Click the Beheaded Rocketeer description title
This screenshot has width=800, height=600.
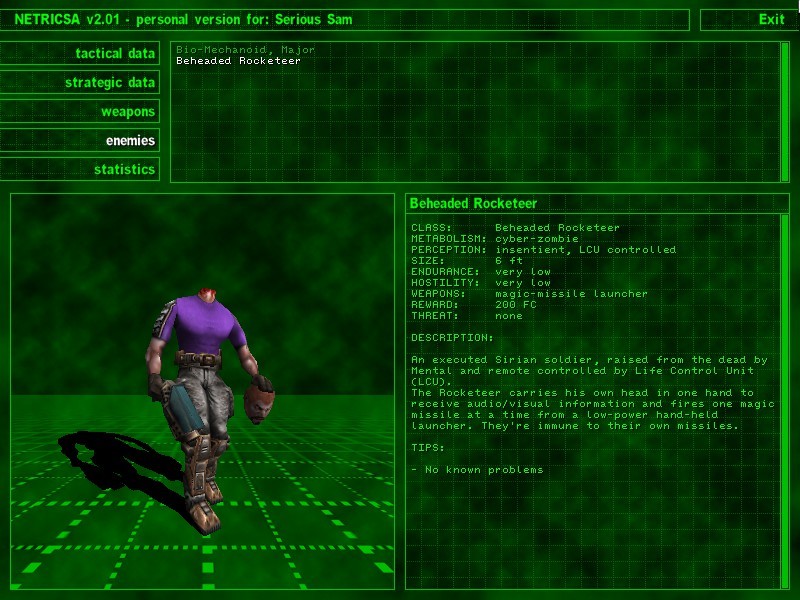(473, 203)
